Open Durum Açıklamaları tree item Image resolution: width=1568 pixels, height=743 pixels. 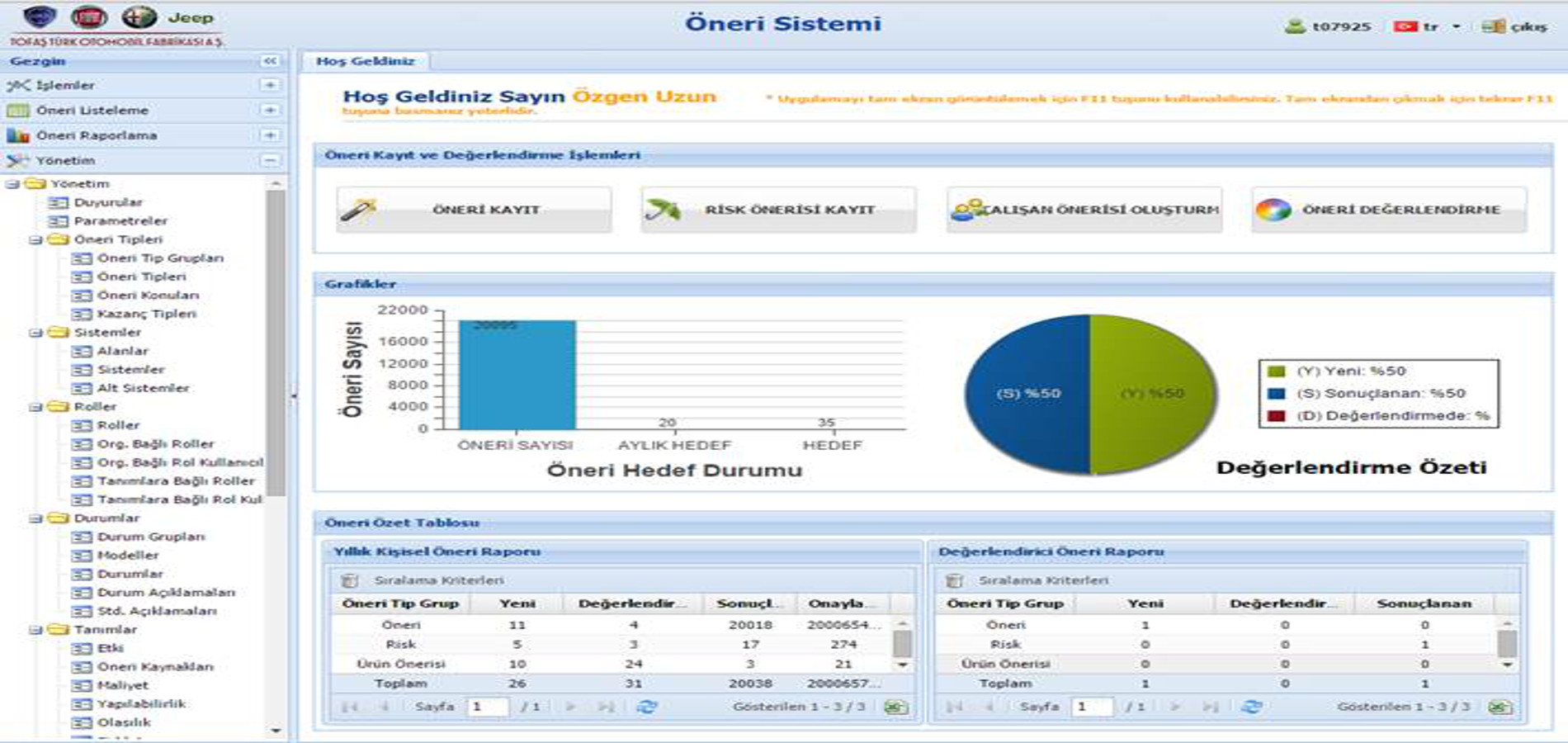(166, 593)
